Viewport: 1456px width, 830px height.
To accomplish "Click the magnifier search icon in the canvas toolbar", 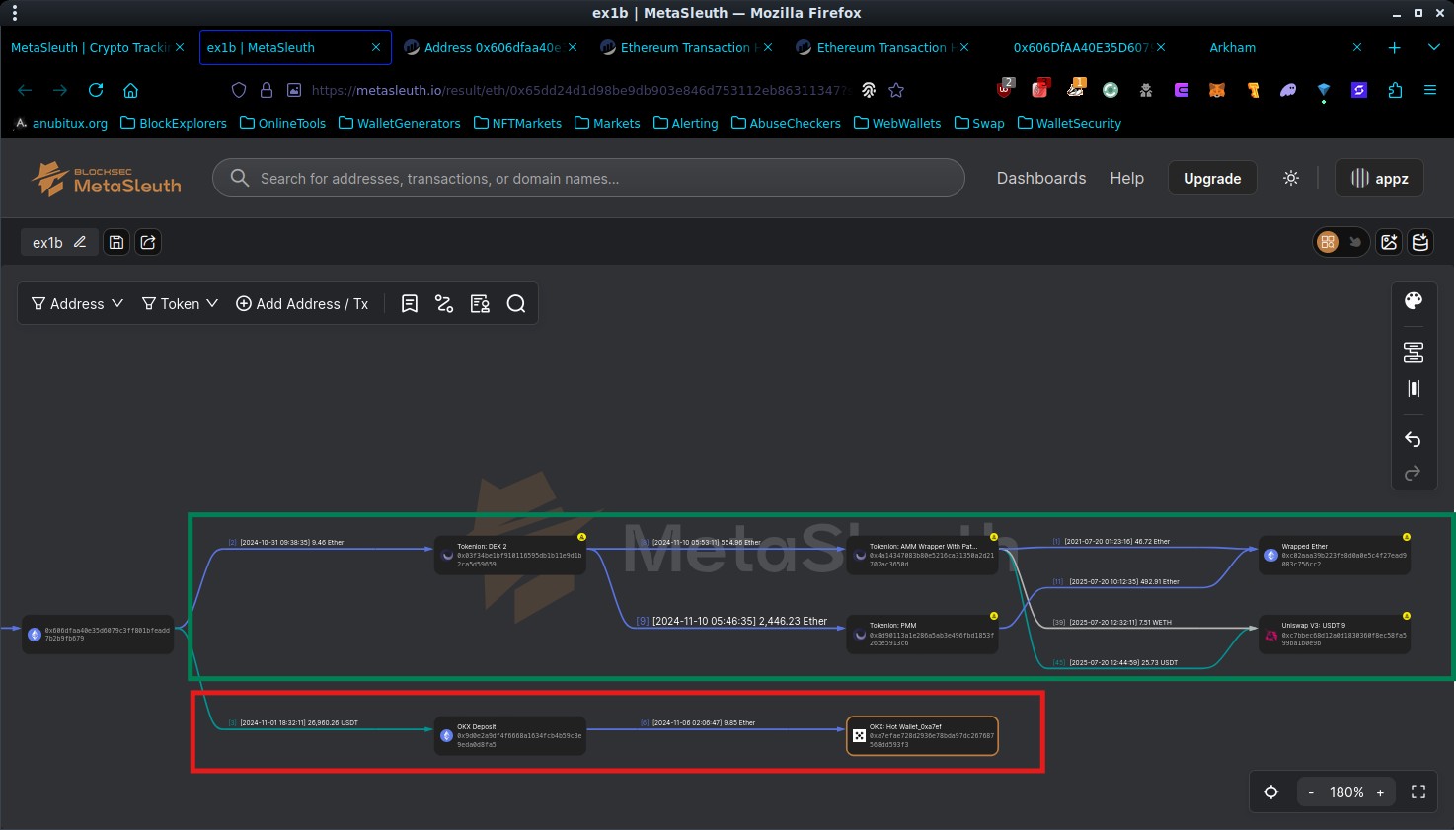I will click(x=516, y=304).
